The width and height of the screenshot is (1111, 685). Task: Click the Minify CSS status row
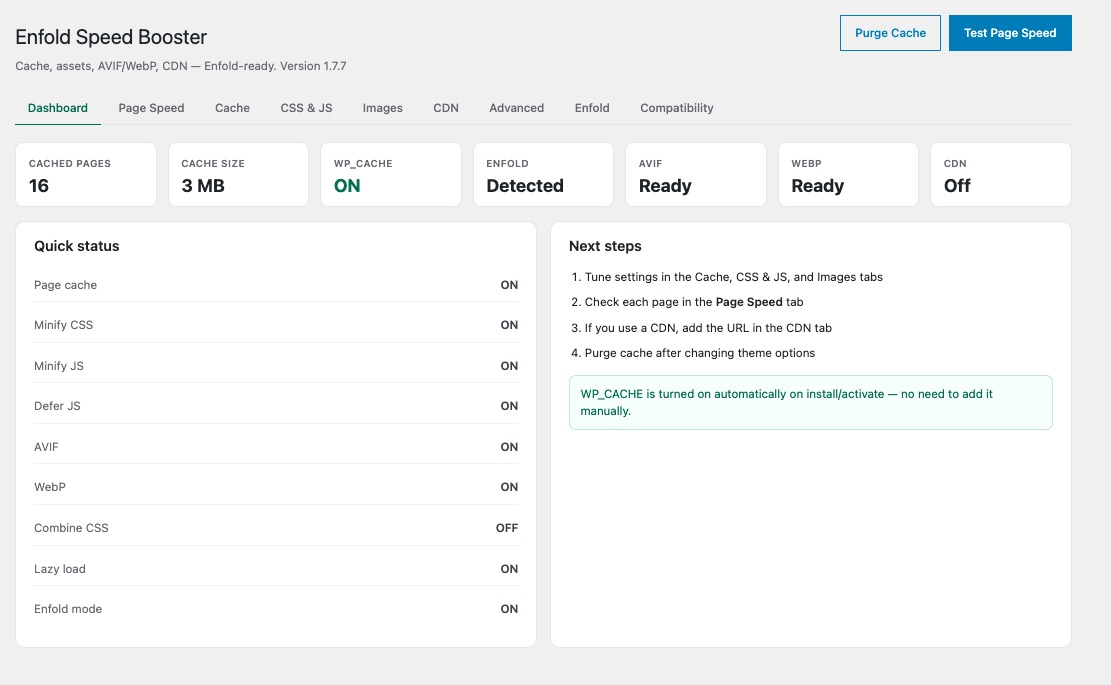point(276,325)
